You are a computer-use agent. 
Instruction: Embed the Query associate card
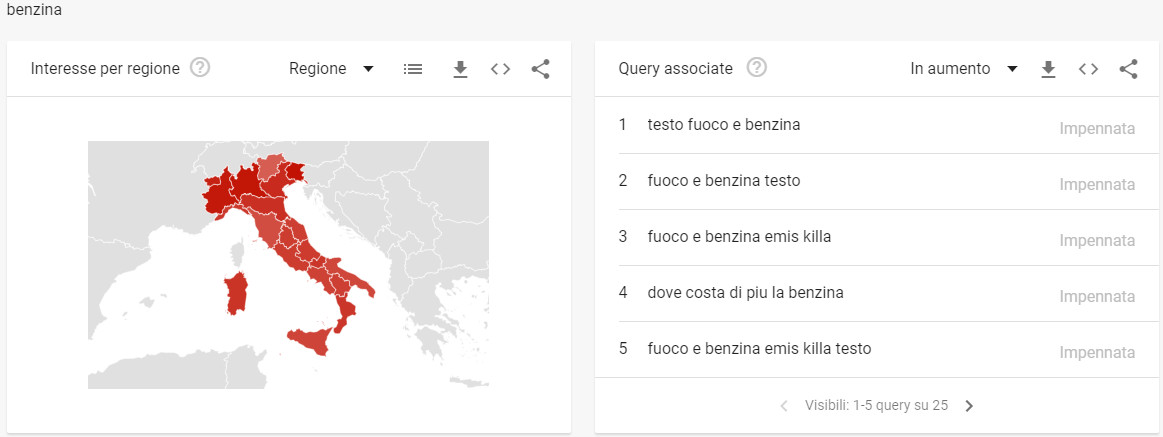tap(1089, 69)
